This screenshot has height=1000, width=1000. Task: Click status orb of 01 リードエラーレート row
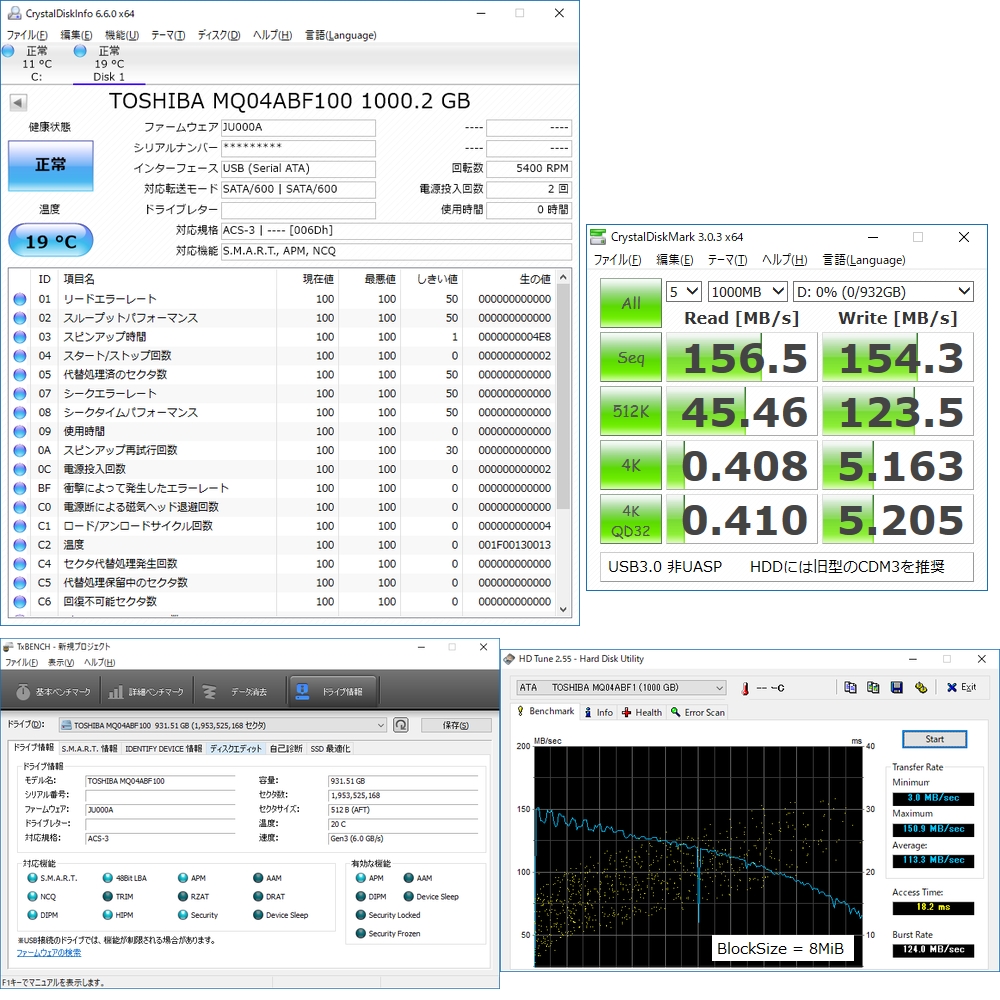coord(20,298)
